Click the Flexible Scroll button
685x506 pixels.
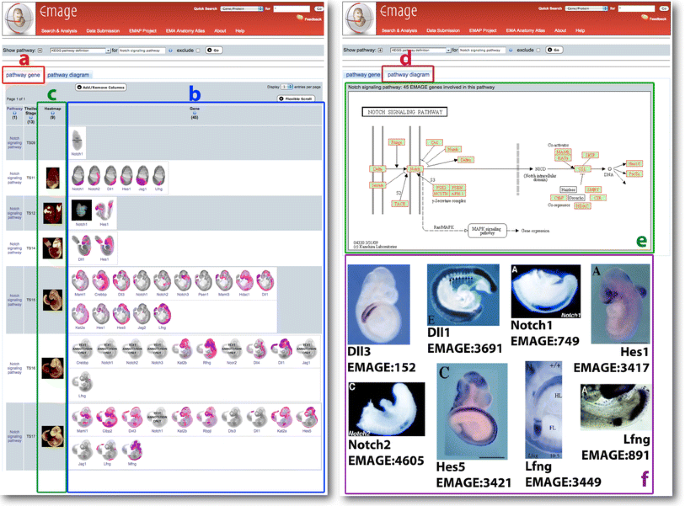coord(296,99)
